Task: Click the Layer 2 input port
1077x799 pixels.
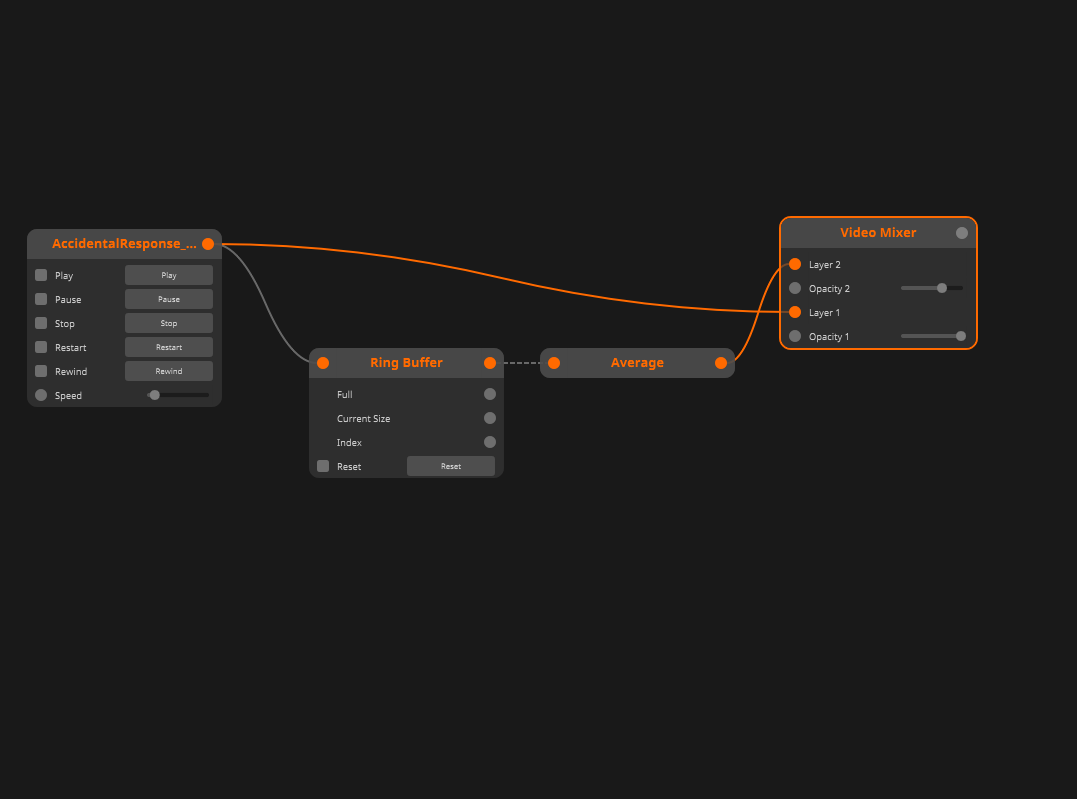Action: [x=795, y=264]
